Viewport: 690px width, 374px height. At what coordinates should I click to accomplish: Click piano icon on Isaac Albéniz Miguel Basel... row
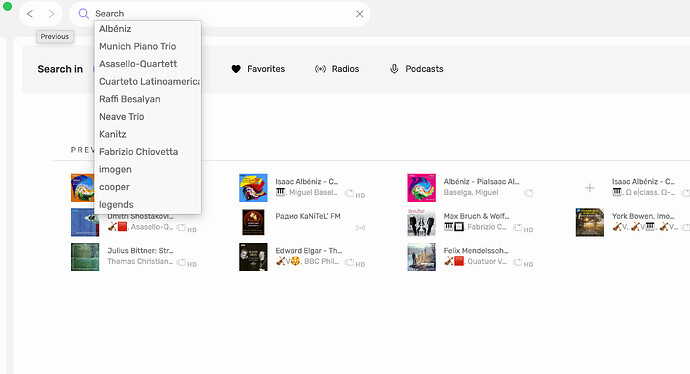point(280,192)
